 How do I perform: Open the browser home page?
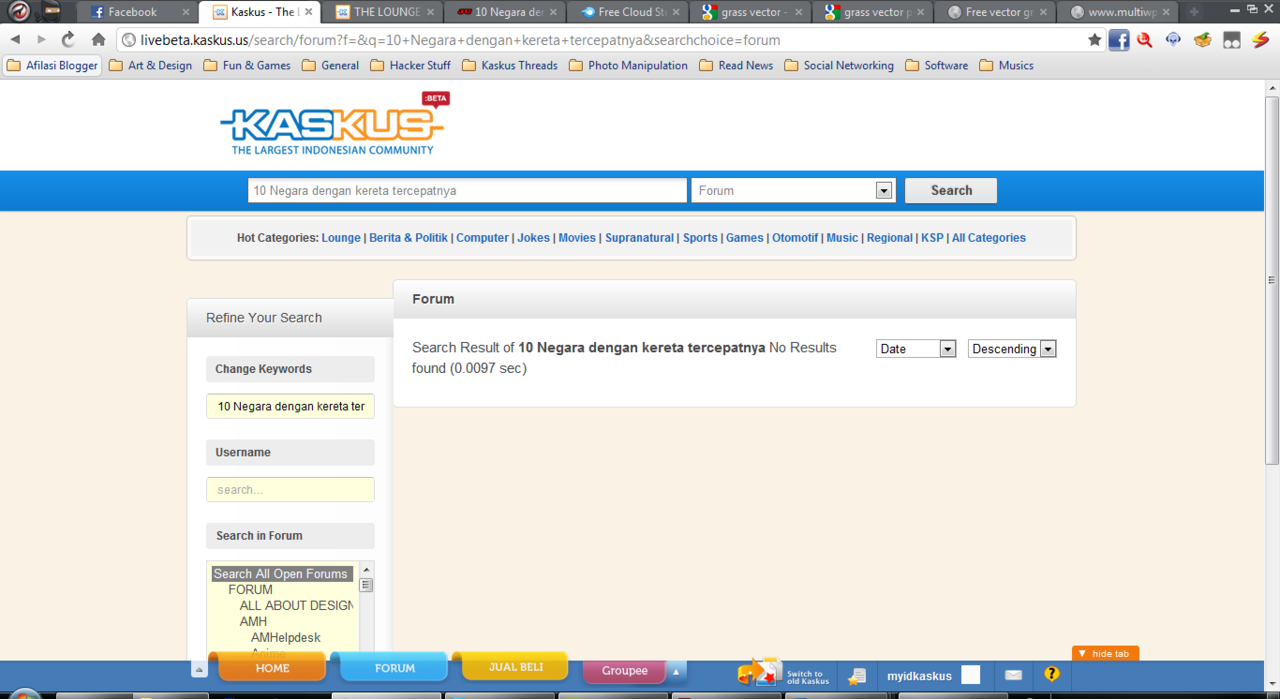point(98,40)
